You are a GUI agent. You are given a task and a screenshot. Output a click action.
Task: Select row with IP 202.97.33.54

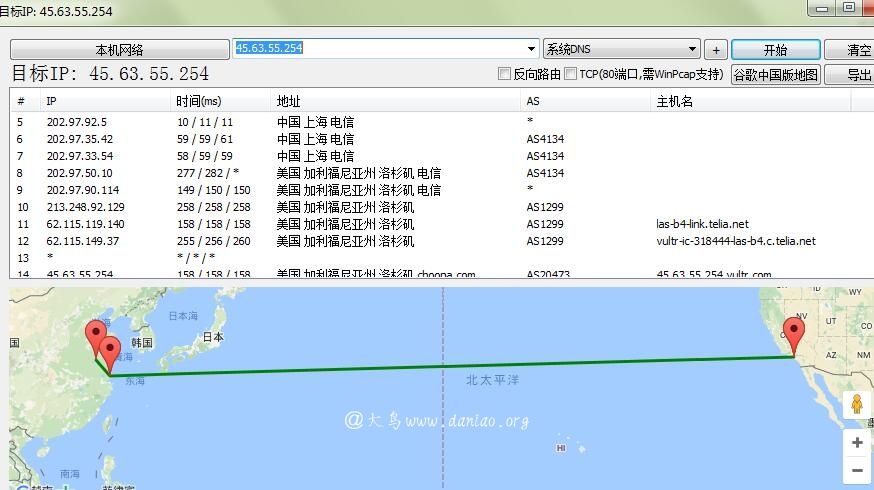pos(441,156)
